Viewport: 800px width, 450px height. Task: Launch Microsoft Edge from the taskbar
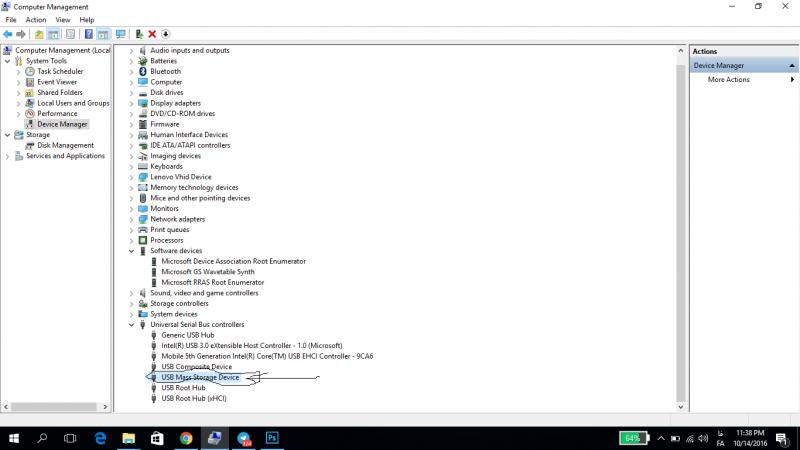click(x=101, y=438)
